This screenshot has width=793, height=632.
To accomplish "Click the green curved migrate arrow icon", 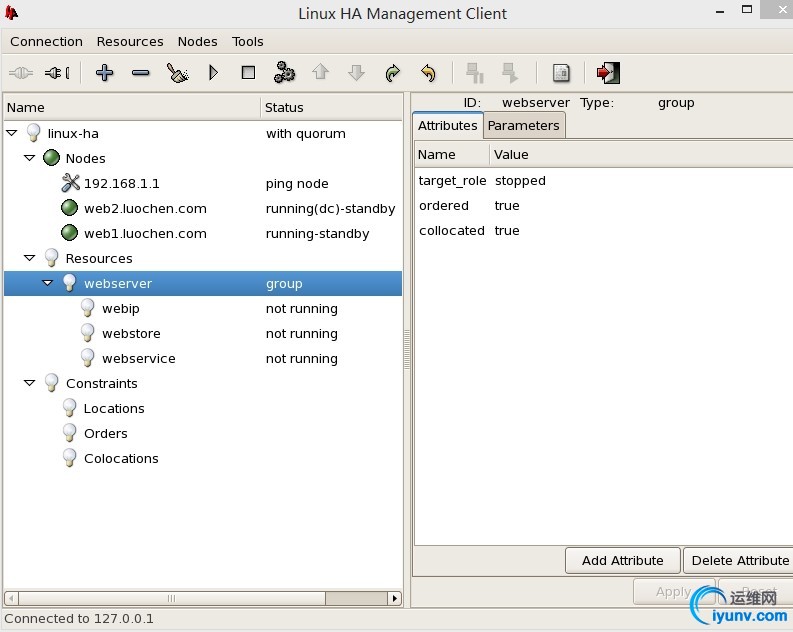I will [392, 73].
